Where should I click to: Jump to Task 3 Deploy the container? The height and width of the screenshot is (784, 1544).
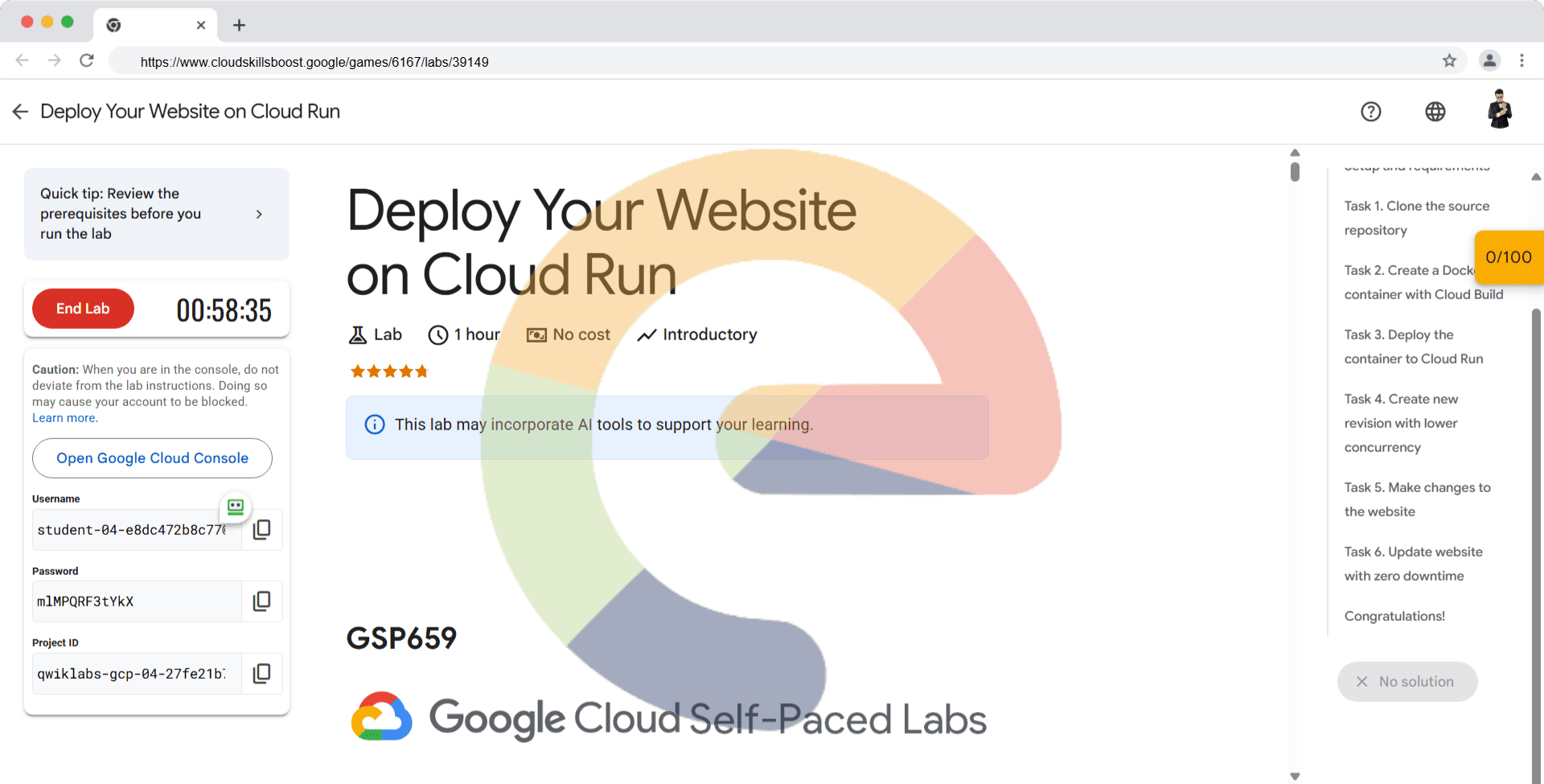[x=1413, y=347]
